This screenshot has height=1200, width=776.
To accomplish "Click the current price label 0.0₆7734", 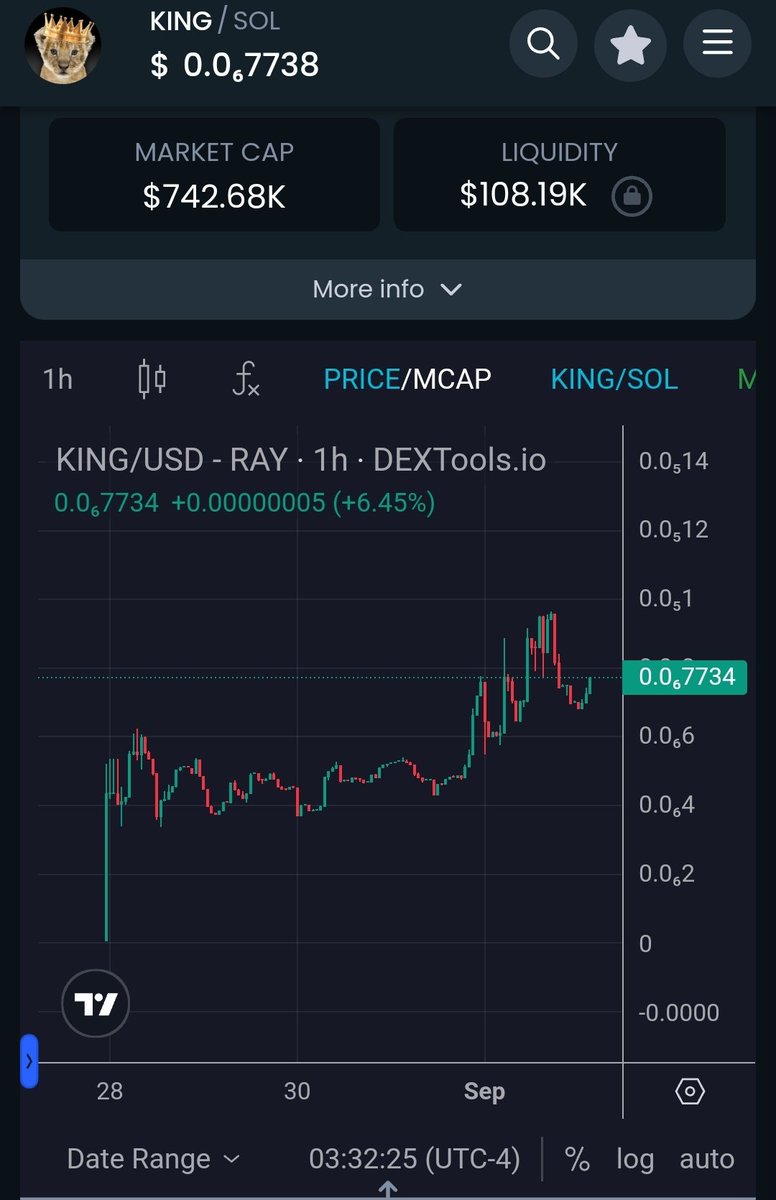I will pos(684,677).
